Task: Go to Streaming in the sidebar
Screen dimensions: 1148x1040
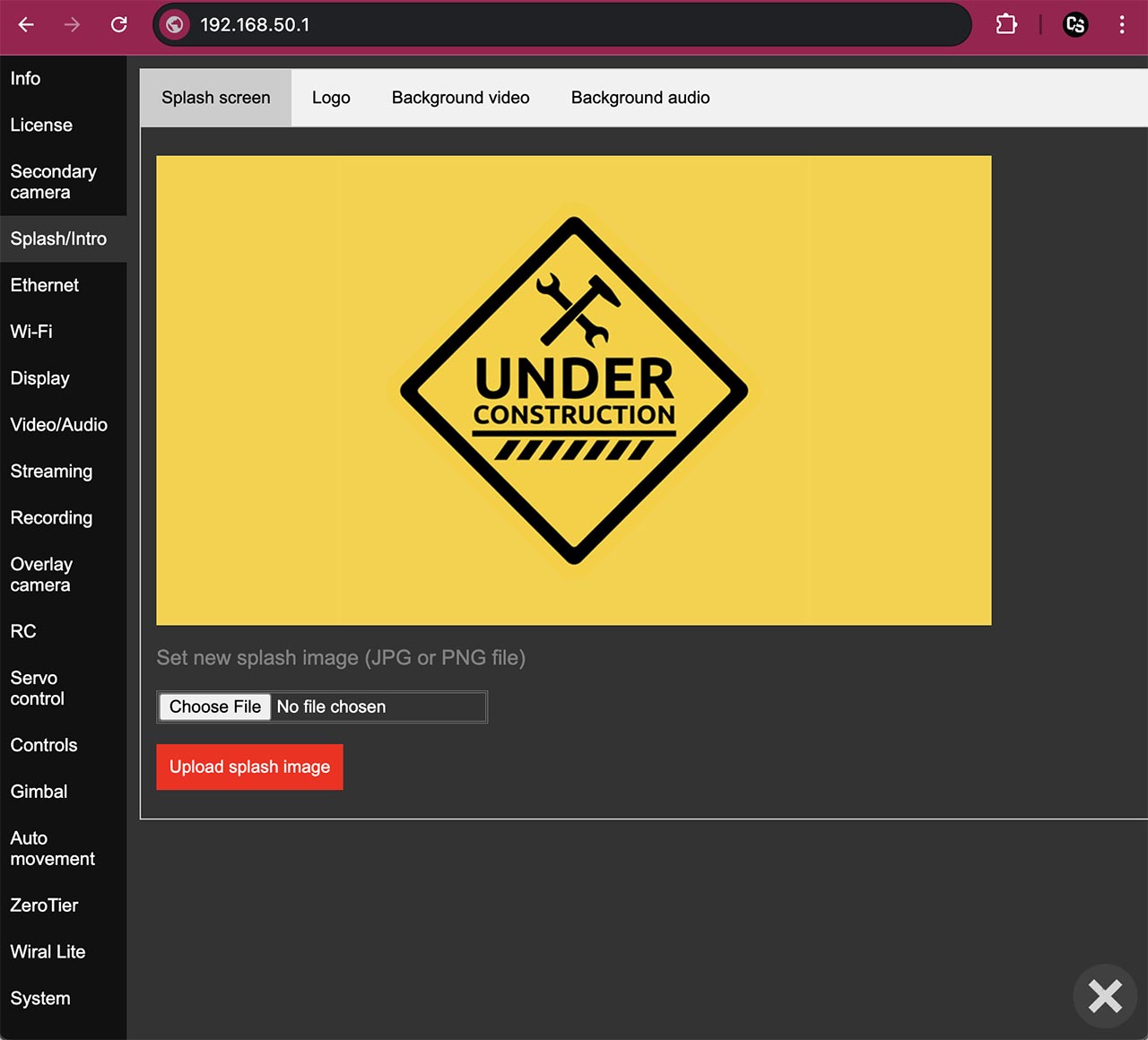Action: 51,472
